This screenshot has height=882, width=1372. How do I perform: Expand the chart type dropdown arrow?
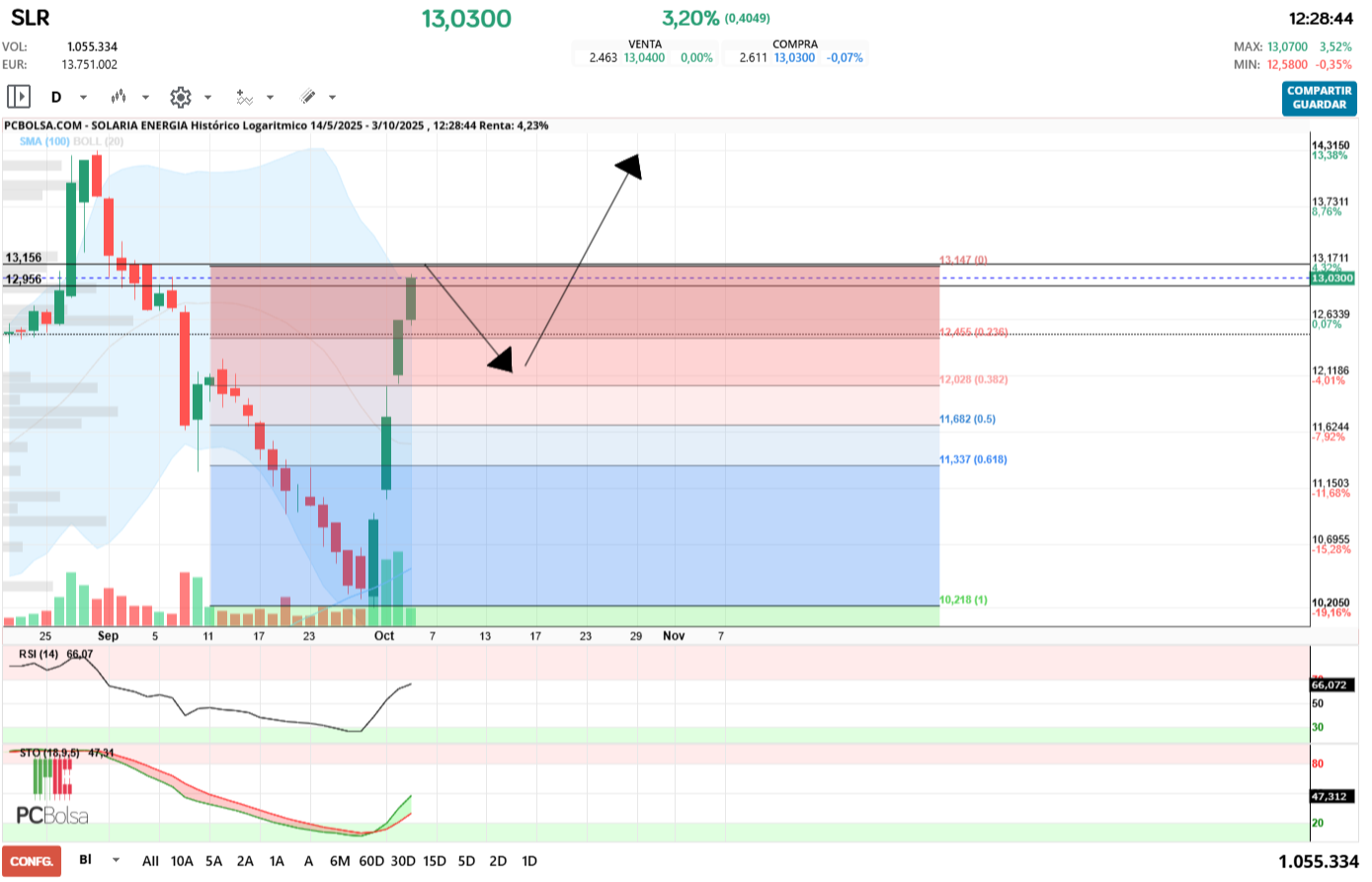coord(145,97)
